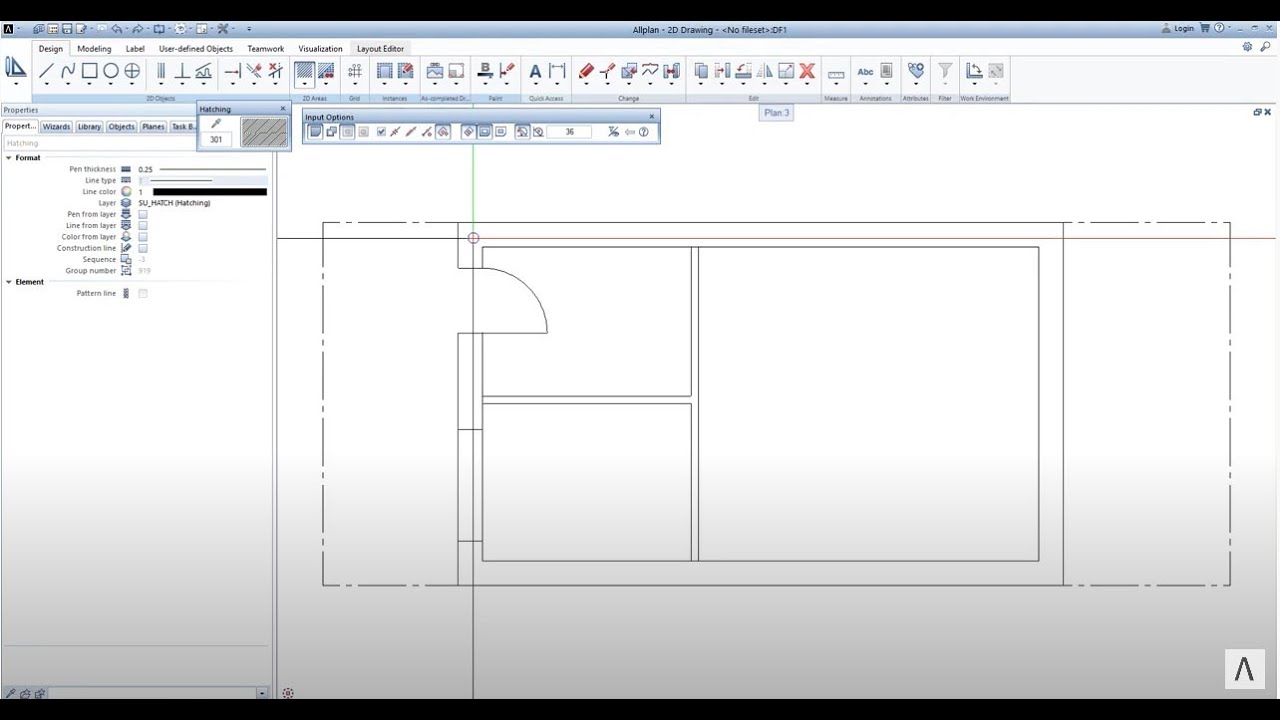Image resolution: width=1280 pixels, height=720 pixels.
Task: Open the Label ribbon tab
Action: [x=135, y=48]
